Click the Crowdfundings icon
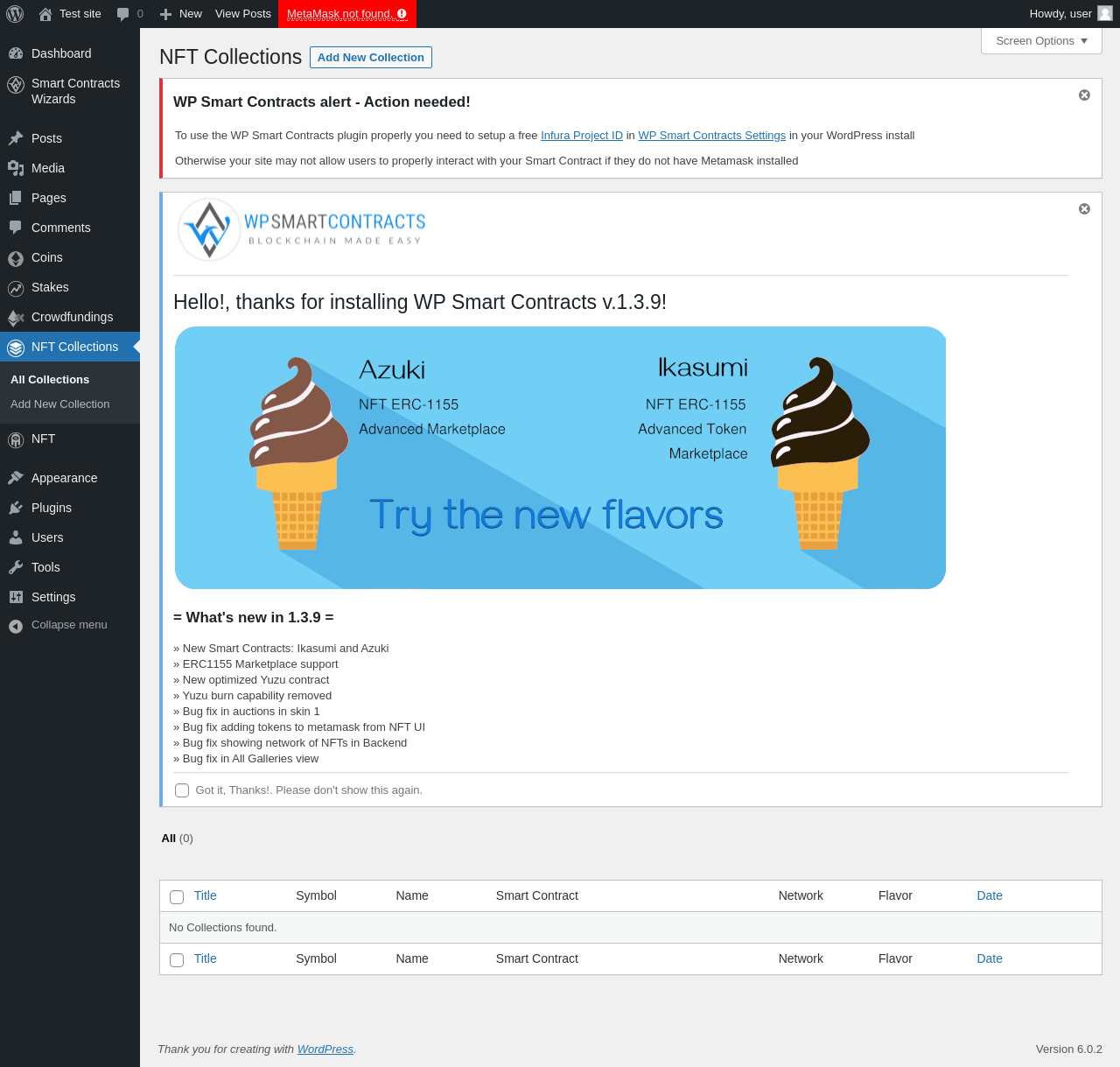 [x=16, y=318]
